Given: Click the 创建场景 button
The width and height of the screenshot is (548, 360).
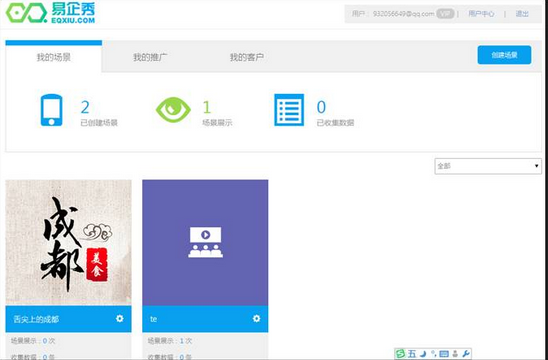Looking at the screenshot, I should 504,55.
